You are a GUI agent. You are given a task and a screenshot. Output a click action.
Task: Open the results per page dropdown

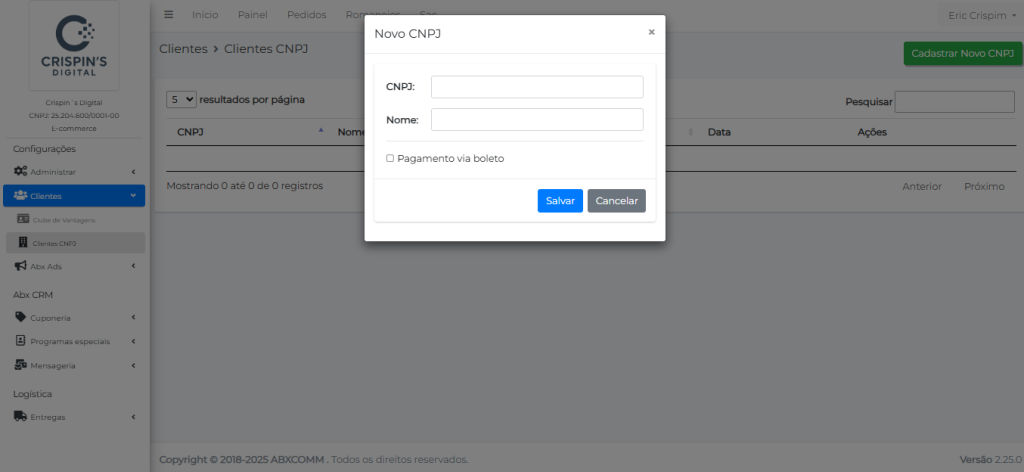click(x=181, y=100)
